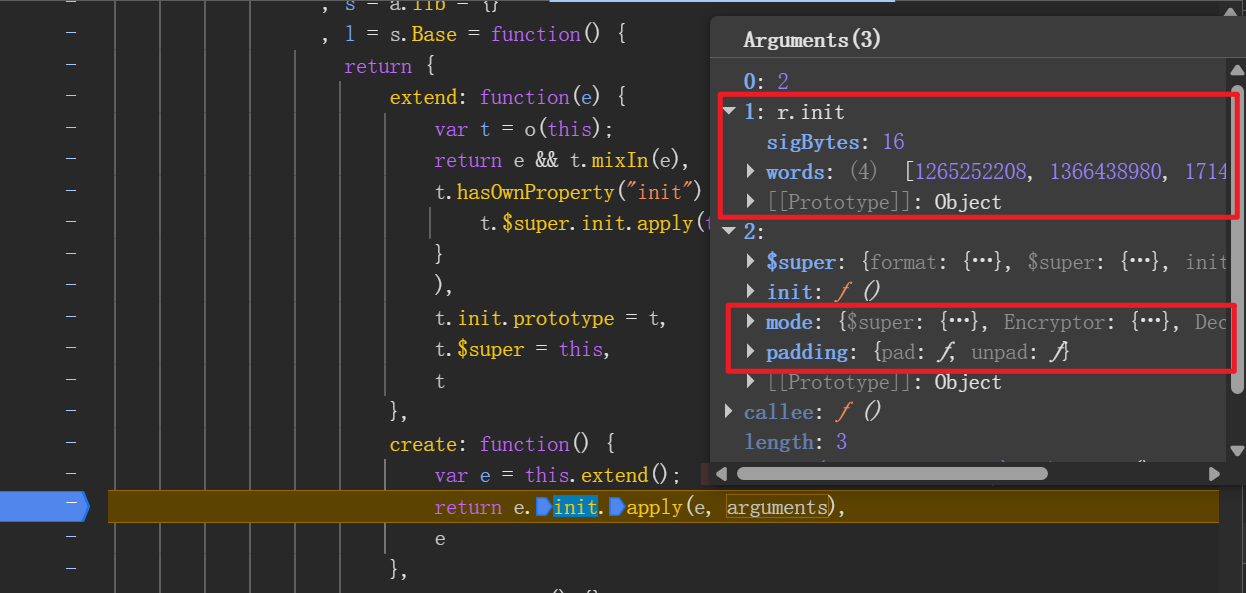Click the highlighted 'init' token on the paused line
The image size is (1246, 593).
point(575,507)
